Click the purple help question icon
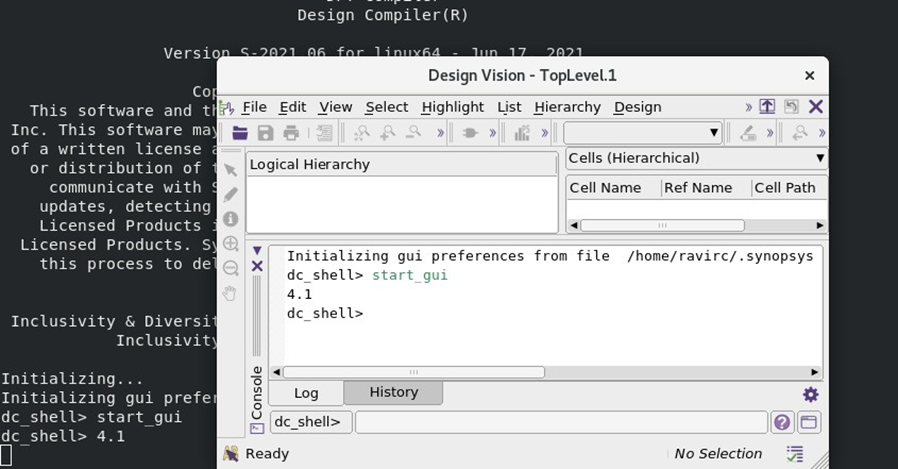The width and height of the screenshot is (898, 469). 782,423
